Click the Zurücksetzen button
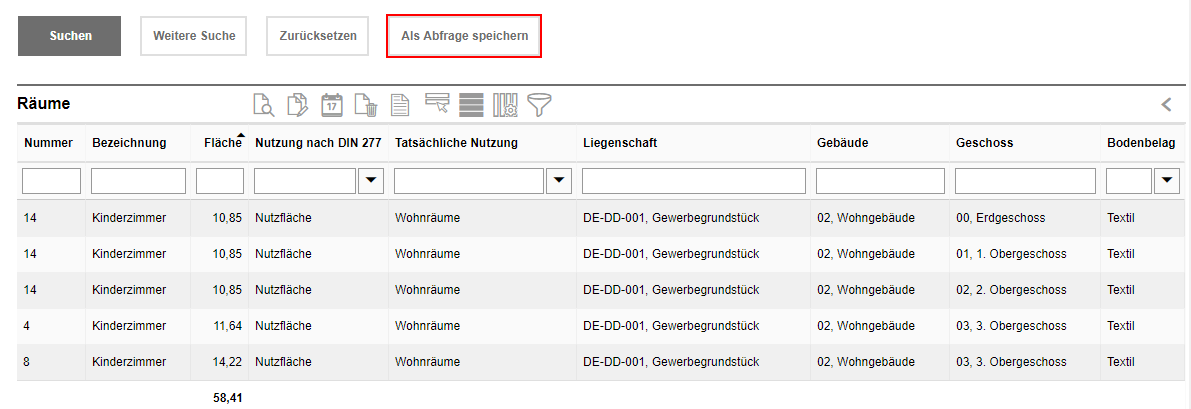The image size is (1191, 409). tap(317, 36)
